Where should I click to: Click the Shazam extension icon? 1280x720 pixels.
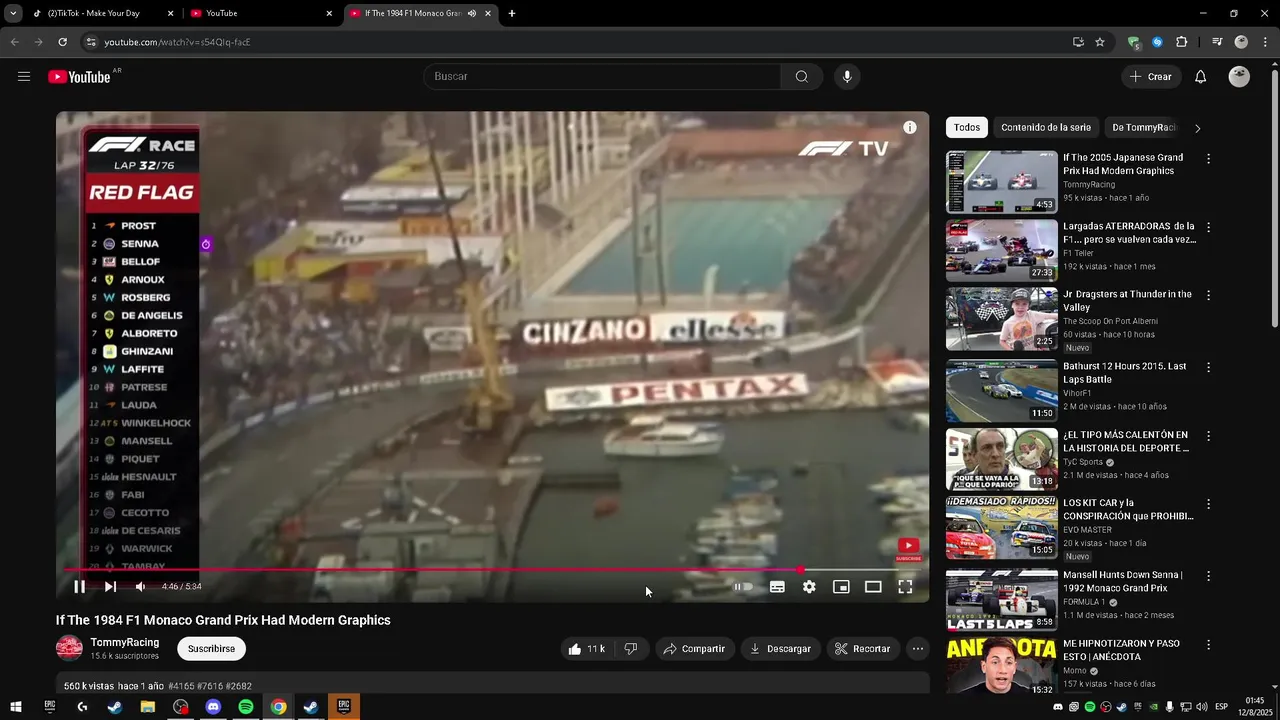click(1157, 42)
